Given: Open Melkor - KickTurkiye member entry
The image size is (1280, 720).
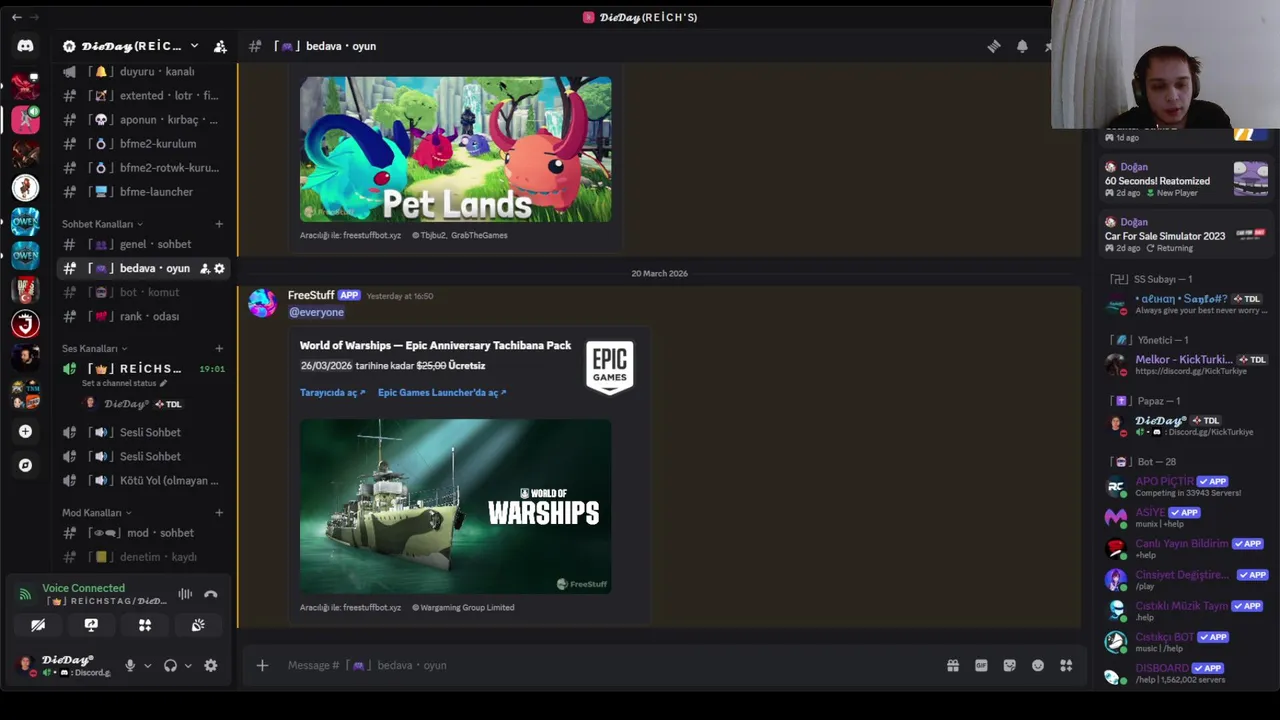Looking at the screenshot, I should [1188, 365].
